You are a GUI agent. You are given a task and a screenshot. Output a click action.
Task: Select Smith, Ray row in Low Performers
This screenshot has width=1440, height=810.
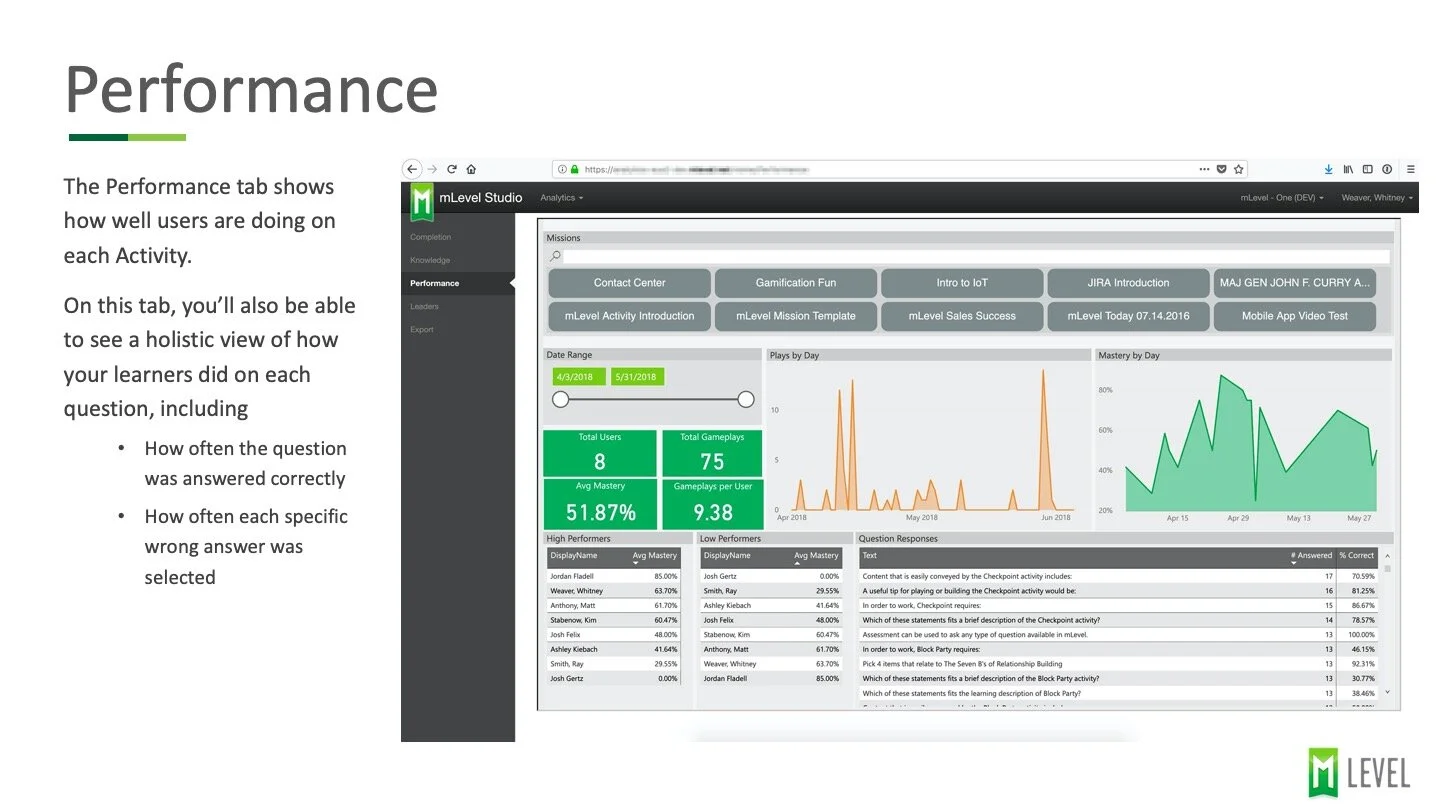pyautogui.click(x=770, y=591)
